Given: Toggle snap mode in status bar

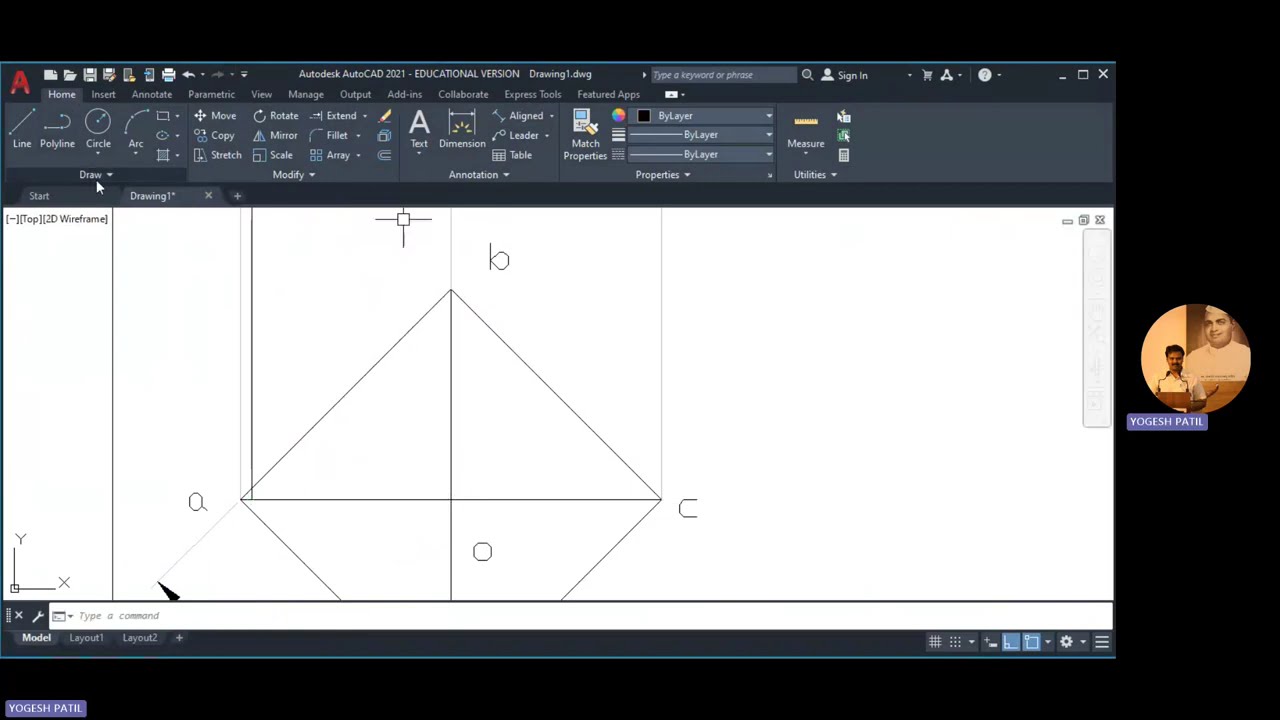Looking at the screenshot, I should [956, 642].
